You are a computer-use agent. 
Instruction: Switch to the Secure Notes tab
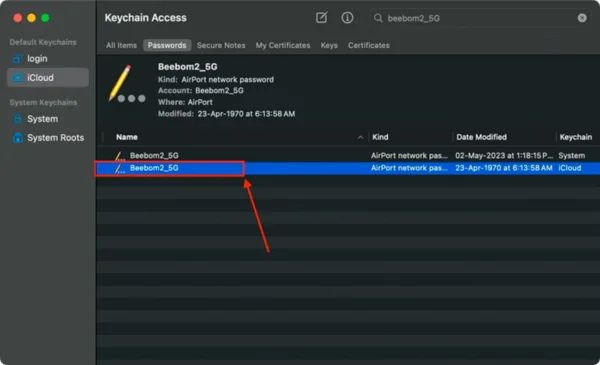pyautogui.click(x=221, y=45)
